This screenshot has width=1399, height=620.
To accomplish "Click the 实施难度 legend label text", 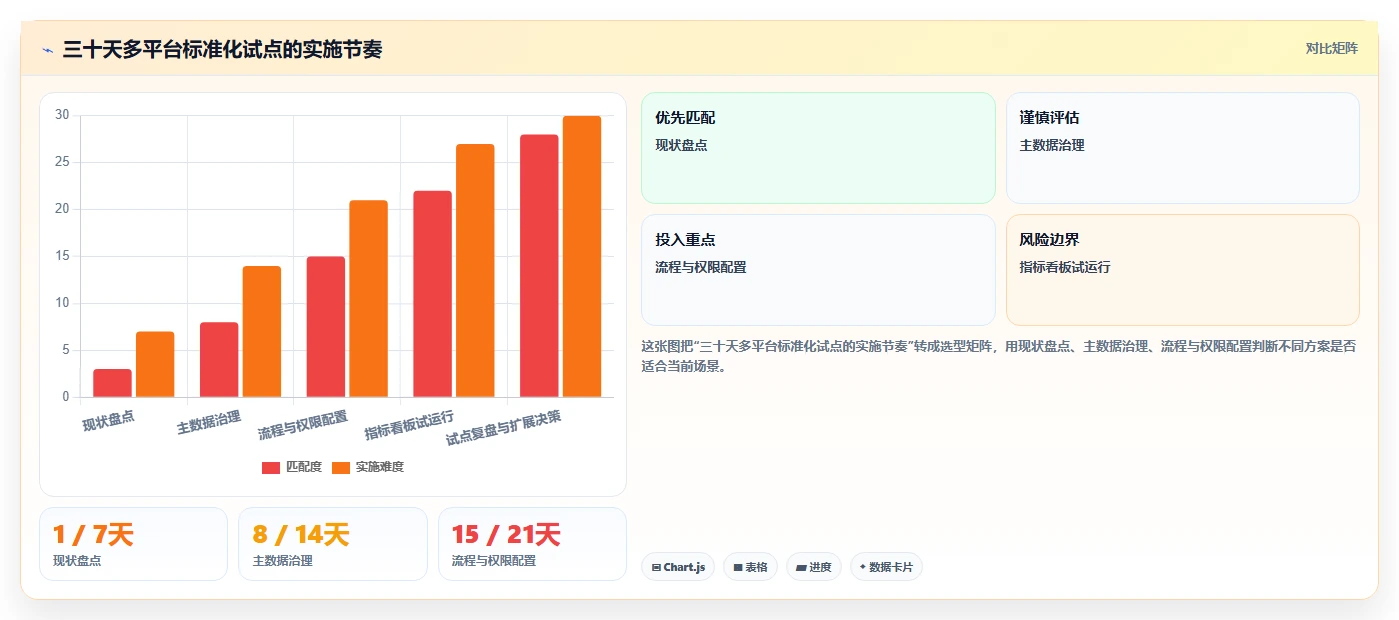I will 379,467.
